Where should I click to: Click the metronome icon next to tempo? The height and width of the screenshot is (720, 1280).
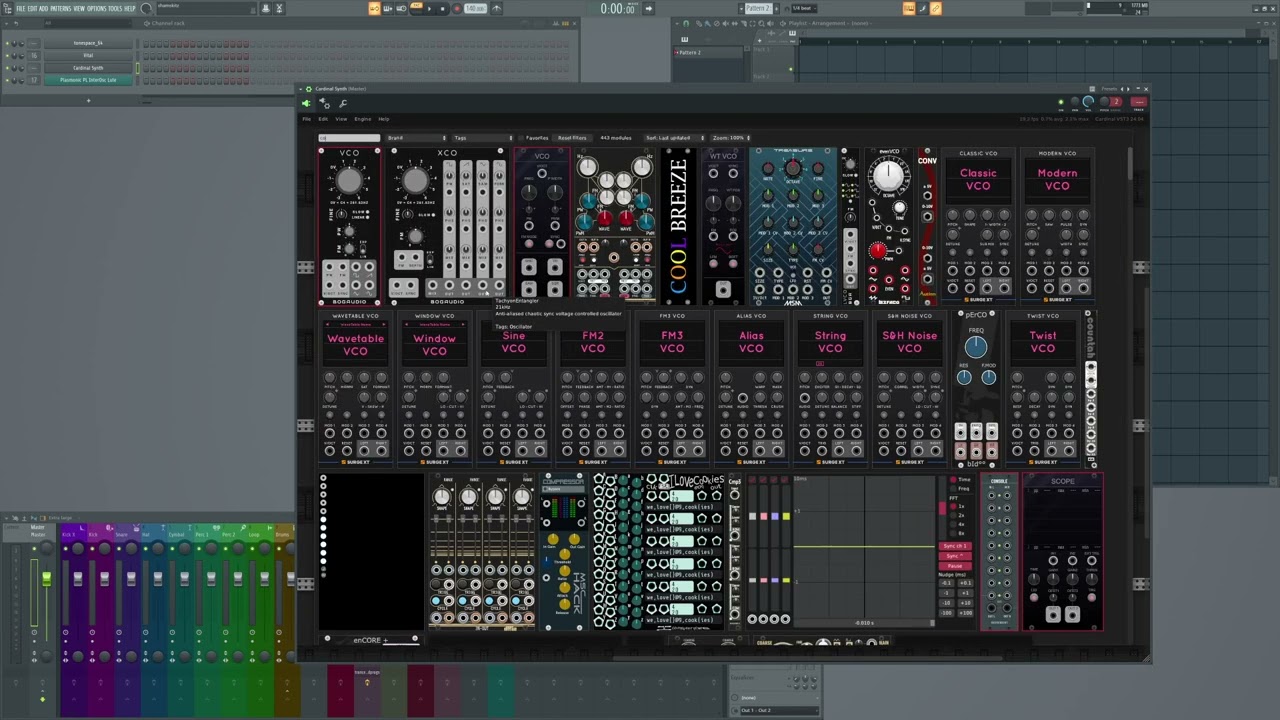pyautogui.click(x=496, y=9)
